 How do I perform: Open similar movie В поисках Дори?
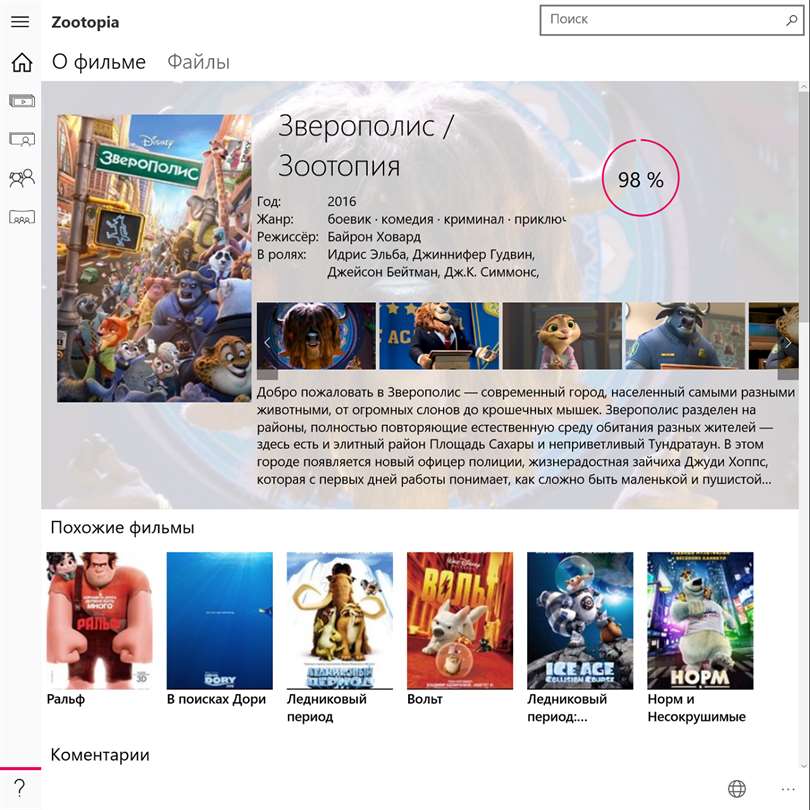pos(220,620)
